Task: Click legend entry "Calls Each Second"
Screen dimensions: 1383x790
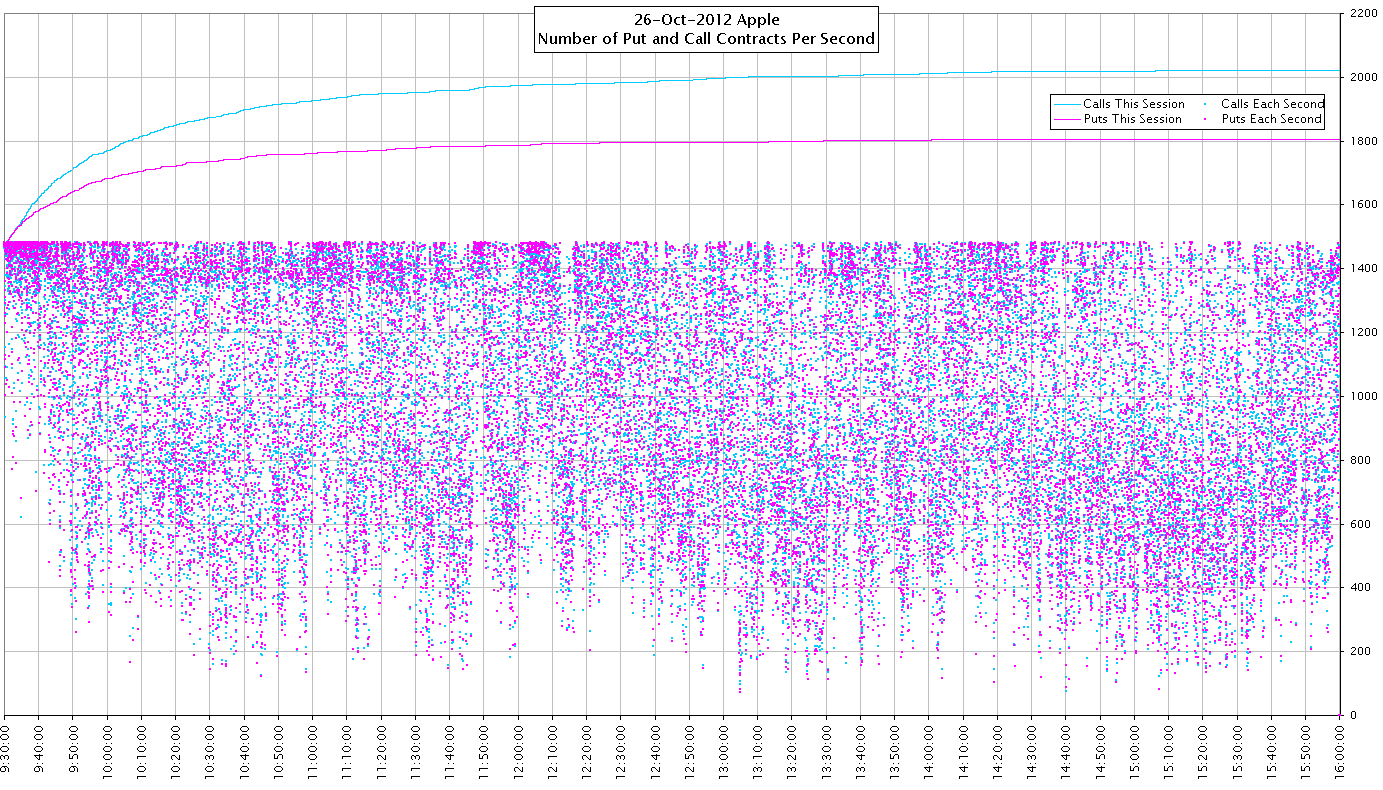Action: 1272,104
